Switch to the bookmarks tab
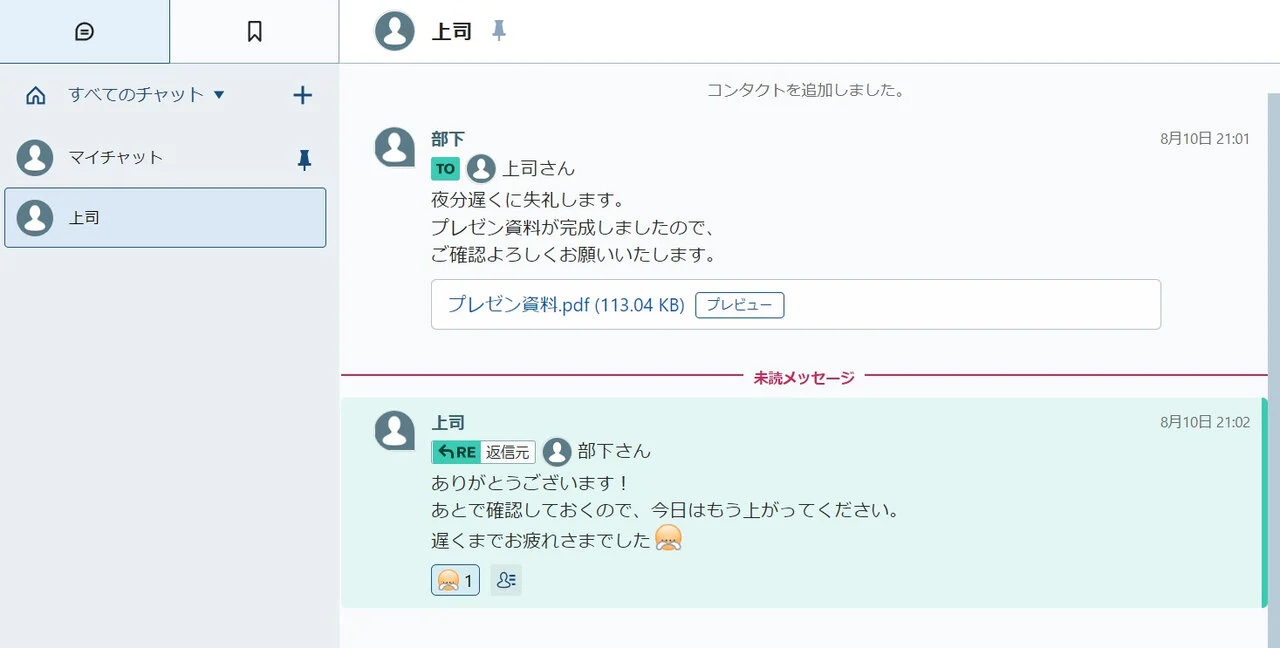1280x648 pixels. pyautogui.click(x=254, y=32)
